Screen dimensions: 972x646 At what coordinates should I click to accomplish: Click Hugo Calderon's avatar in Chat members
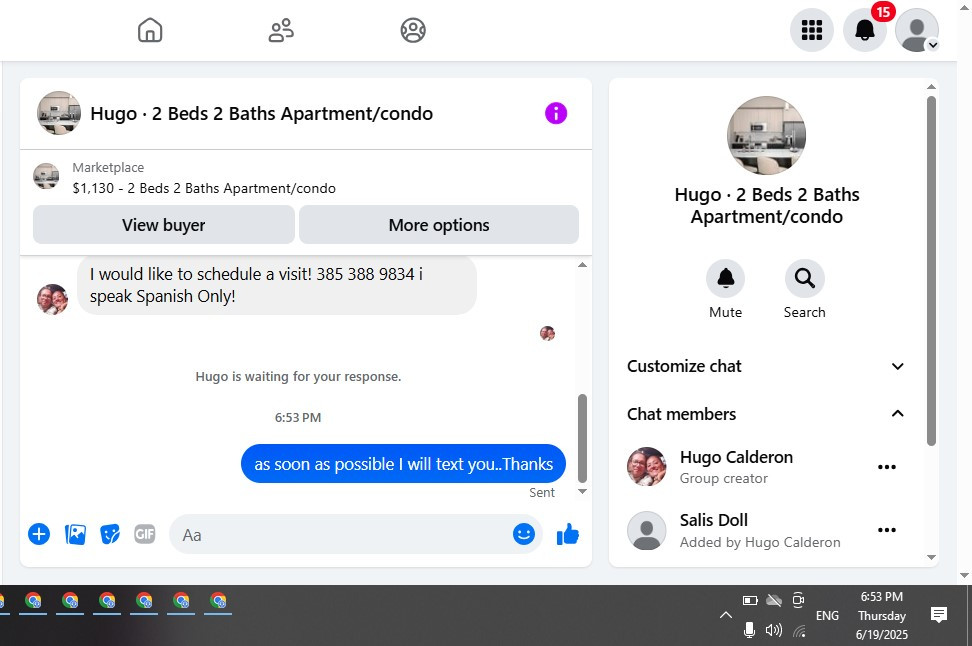(647, 467)
